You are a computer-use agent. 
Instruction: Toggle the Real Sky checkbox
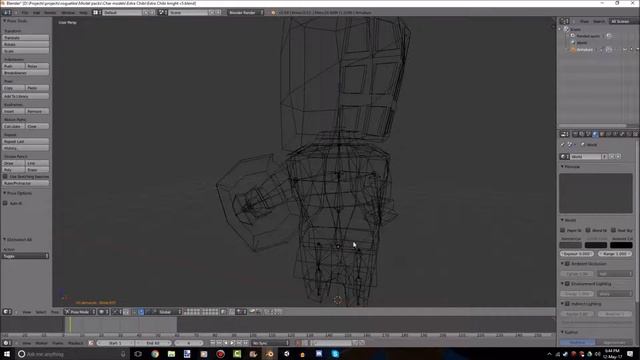click(x=613, y=231)
